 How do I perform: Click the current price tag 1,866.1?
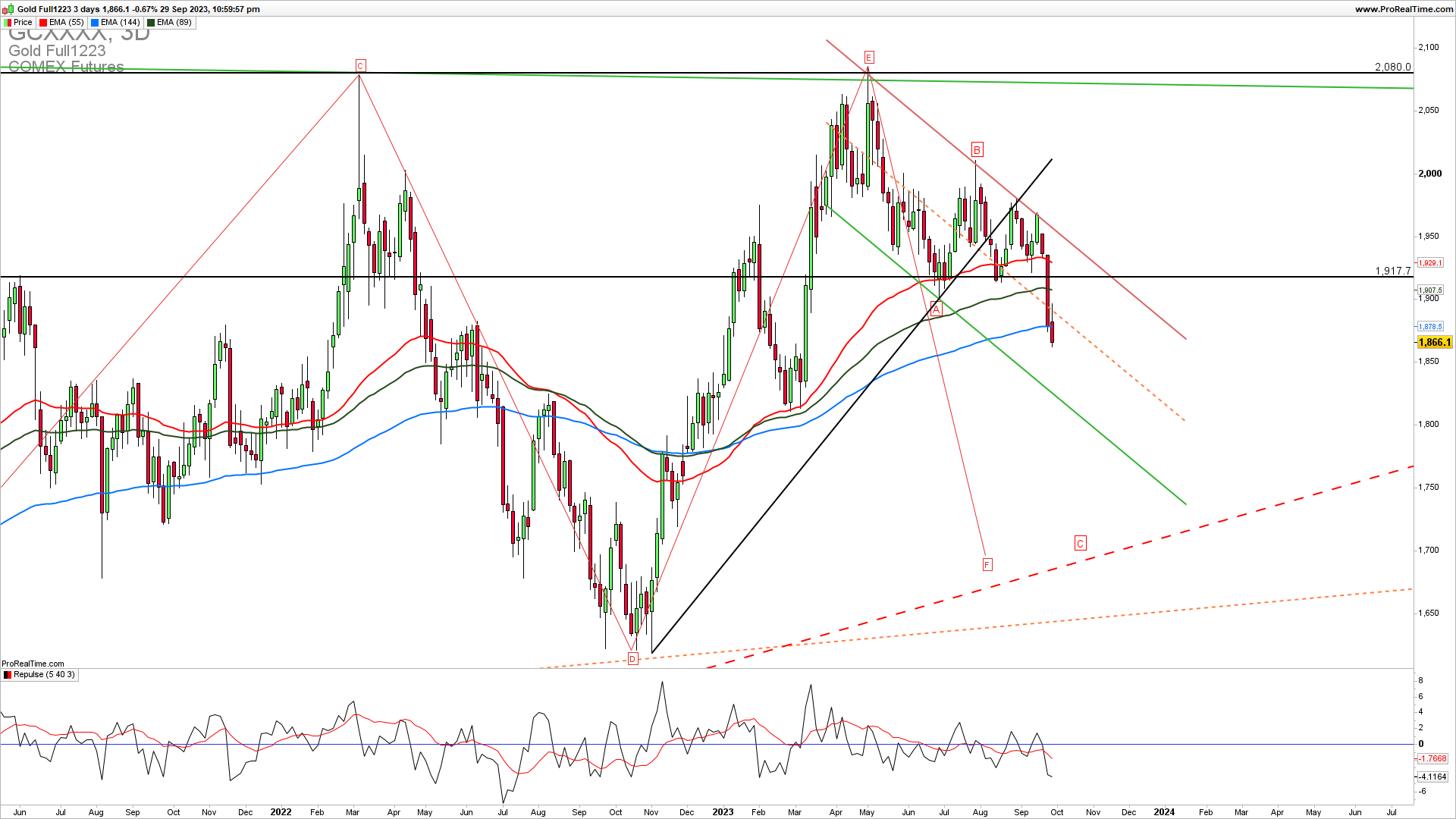click(x=1434, y=343)
